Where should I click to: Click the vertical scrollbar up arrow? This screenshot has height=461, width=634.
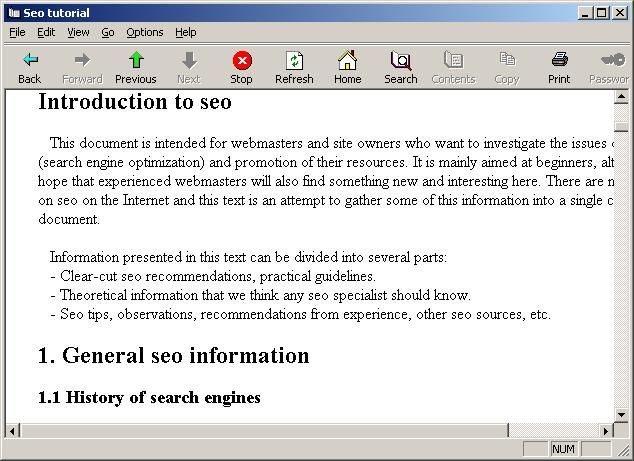[x=621, y=98]
